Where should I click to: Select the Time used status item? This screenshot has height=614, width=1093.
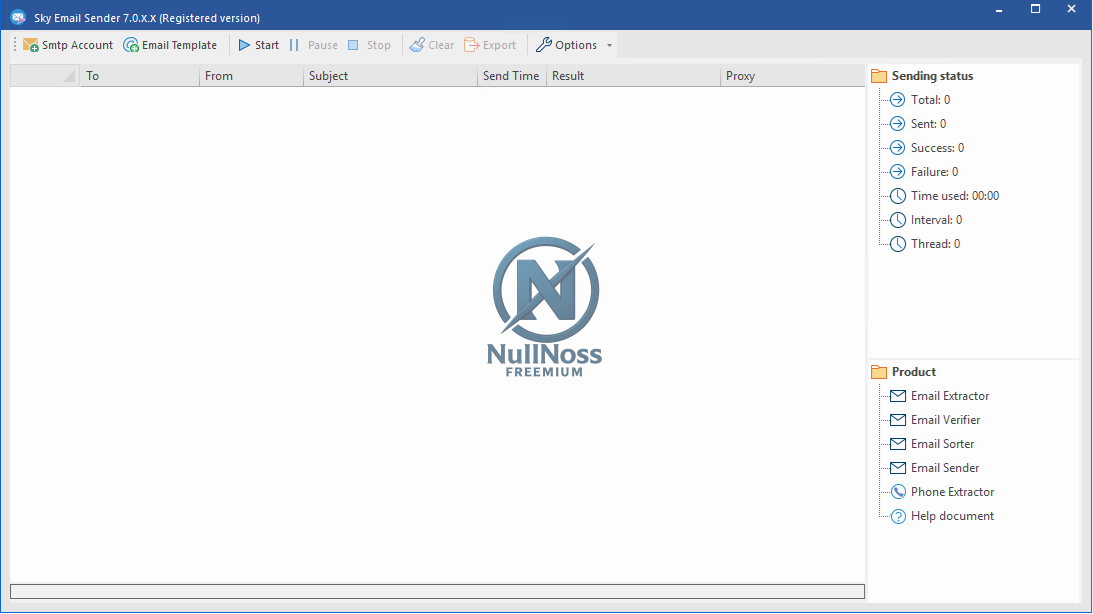(x=954, y=196)
